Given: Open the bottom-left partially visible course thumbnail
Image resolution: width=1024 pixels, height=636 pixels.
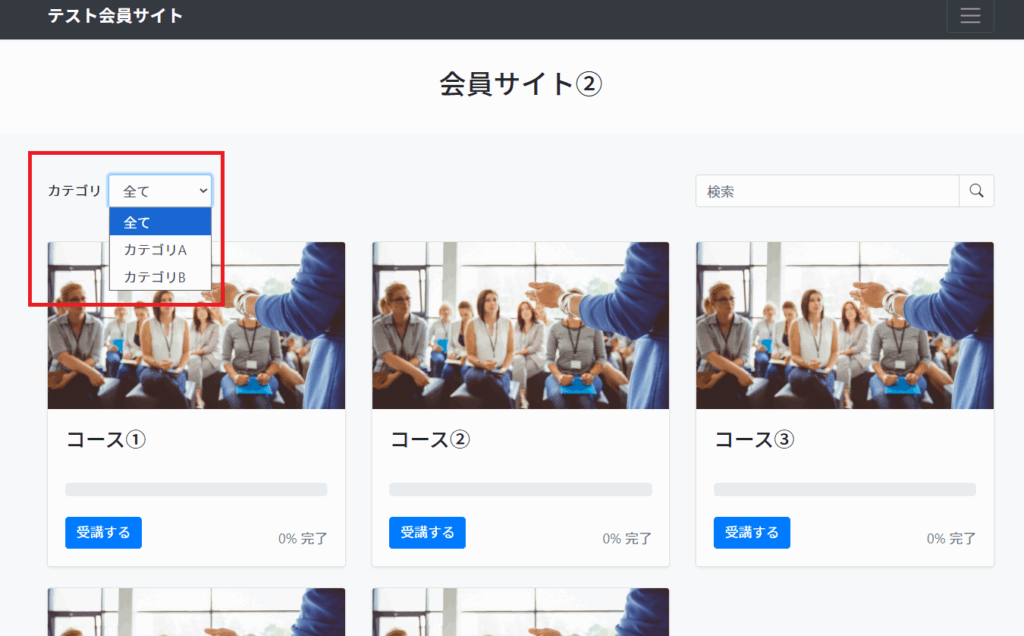Looking at the screenshot, I should point(196,612).
